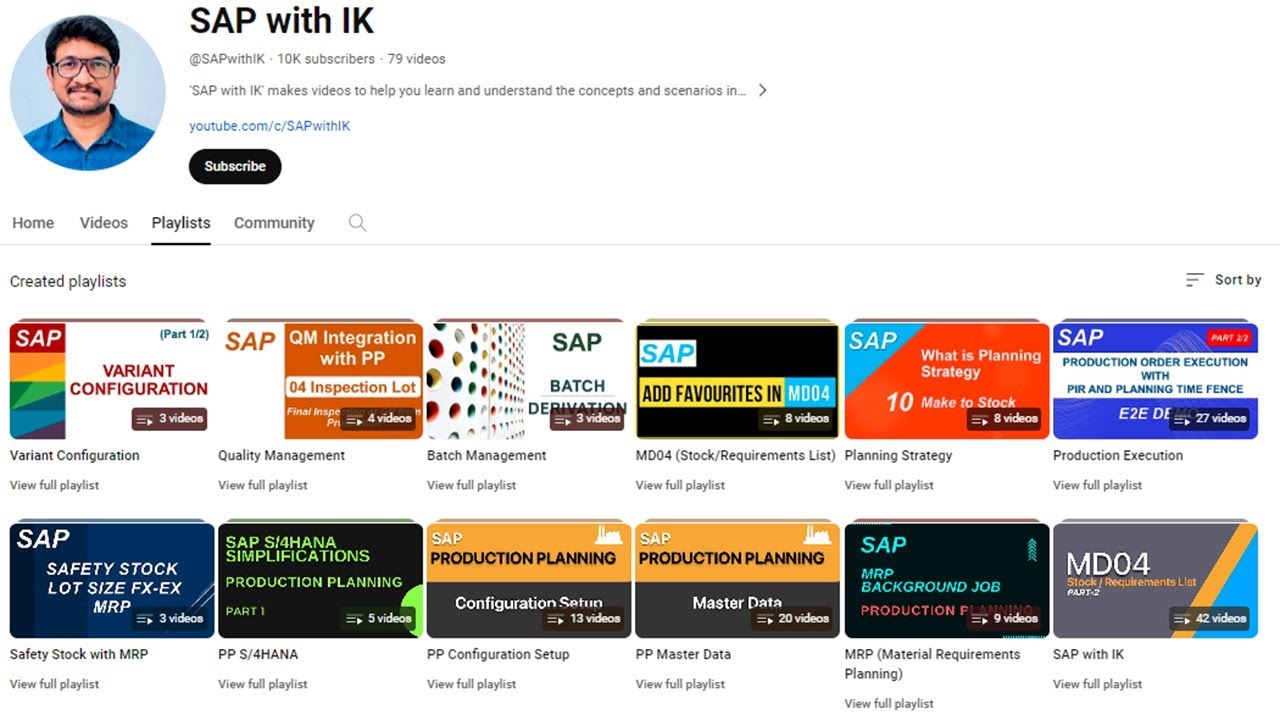View full playlist under Quality Management
Image resolution: width=1280 pixels, height=720 pixels.
(263, 485)
